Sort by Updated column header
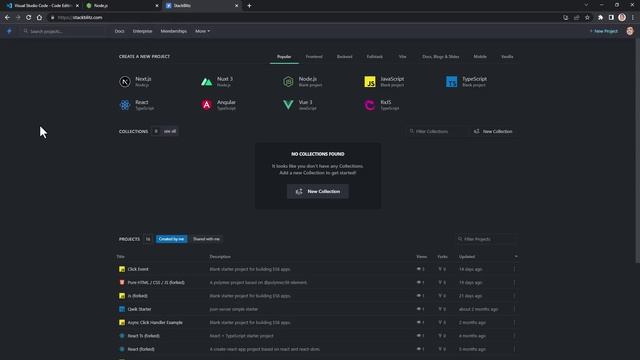This screenshot has width=640, height=360. [467, 256]
